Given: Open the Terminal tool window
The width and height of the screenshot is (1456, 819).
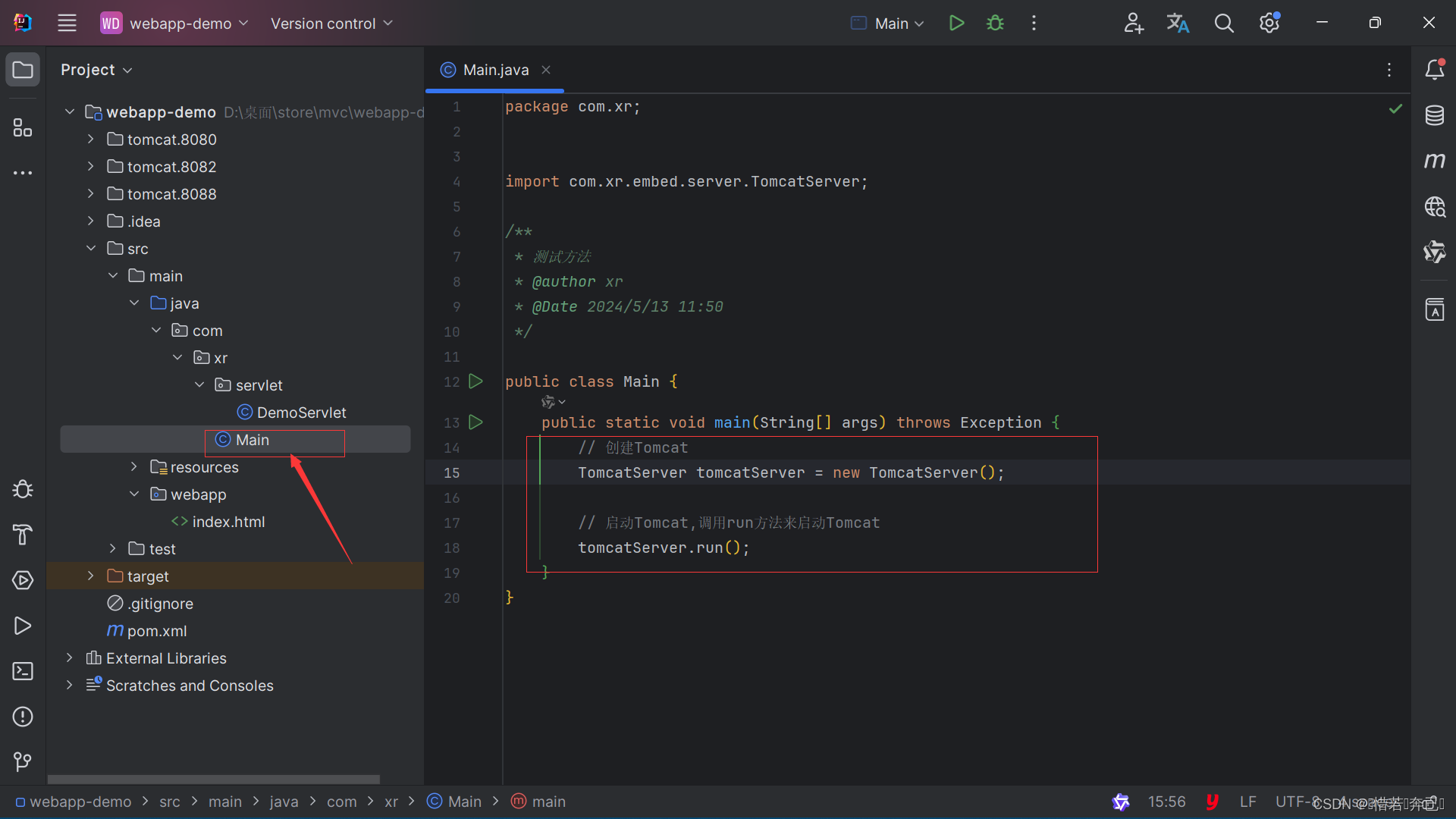Looking at the screenshot, I should coord(23,671).
